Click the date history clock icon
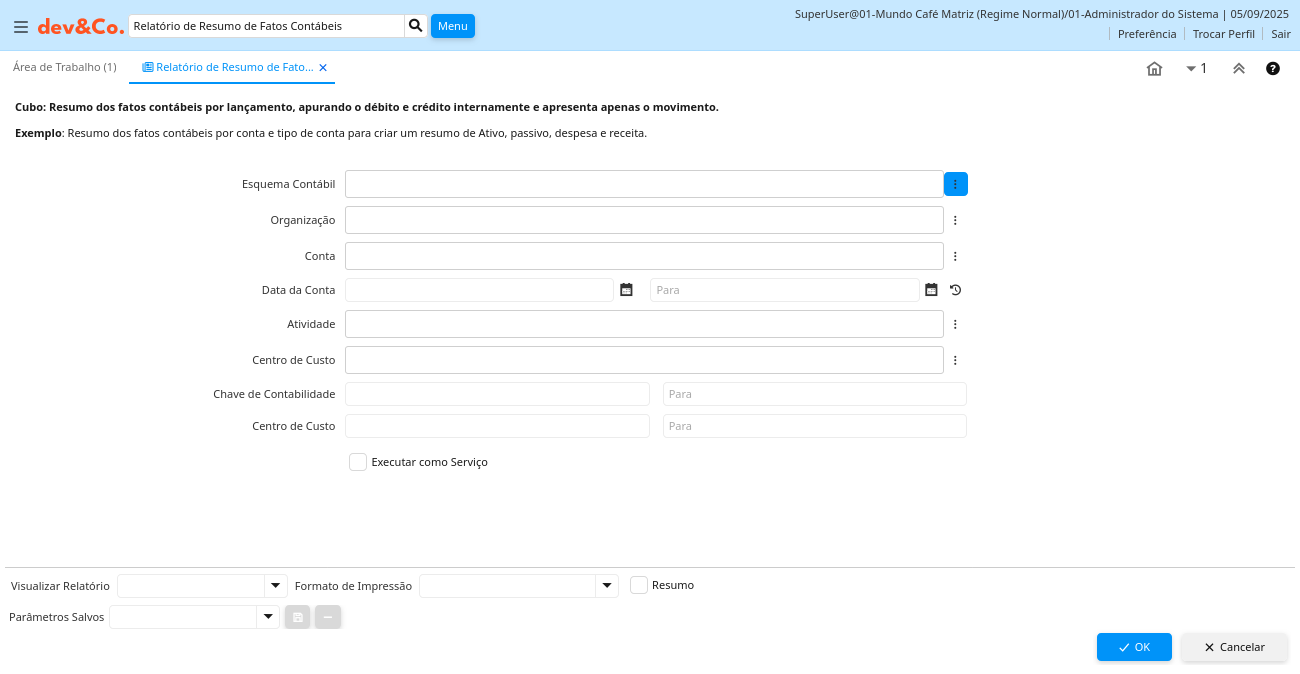The height and width of the screenshot is (674, 1300). [955, 290]
